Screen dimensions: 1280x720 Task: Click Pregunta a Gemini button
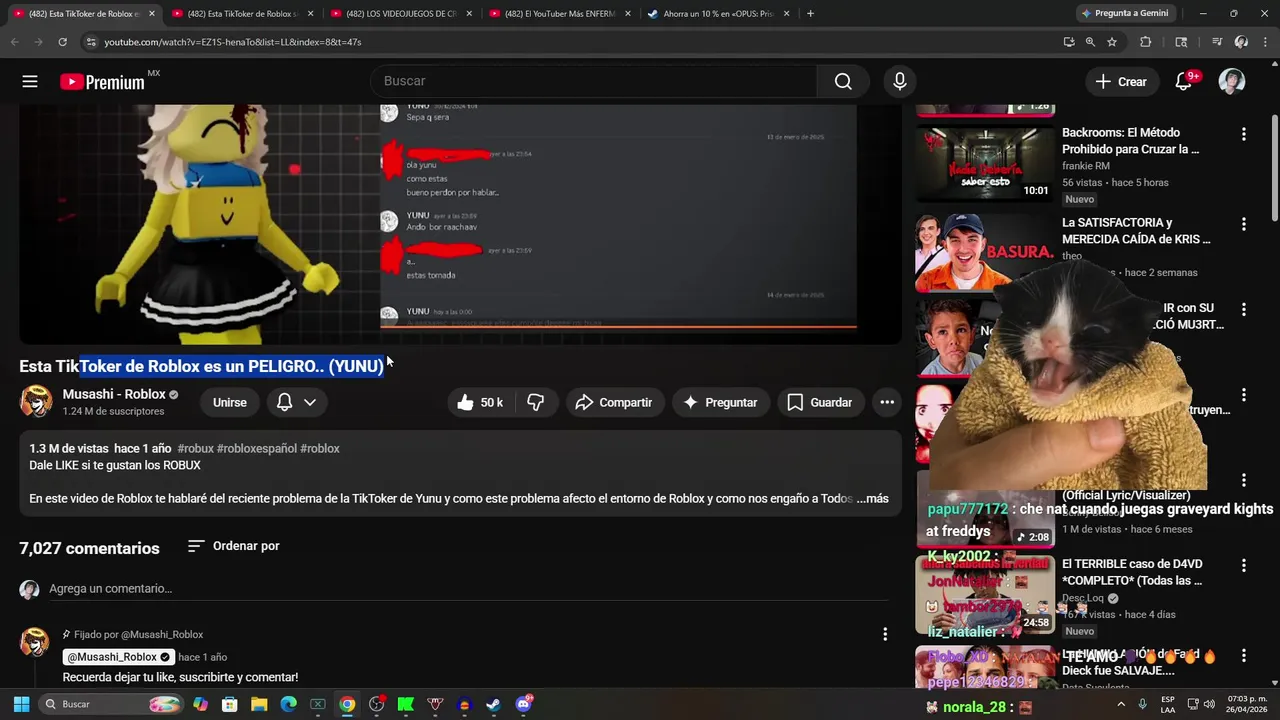pos(1124,14)
